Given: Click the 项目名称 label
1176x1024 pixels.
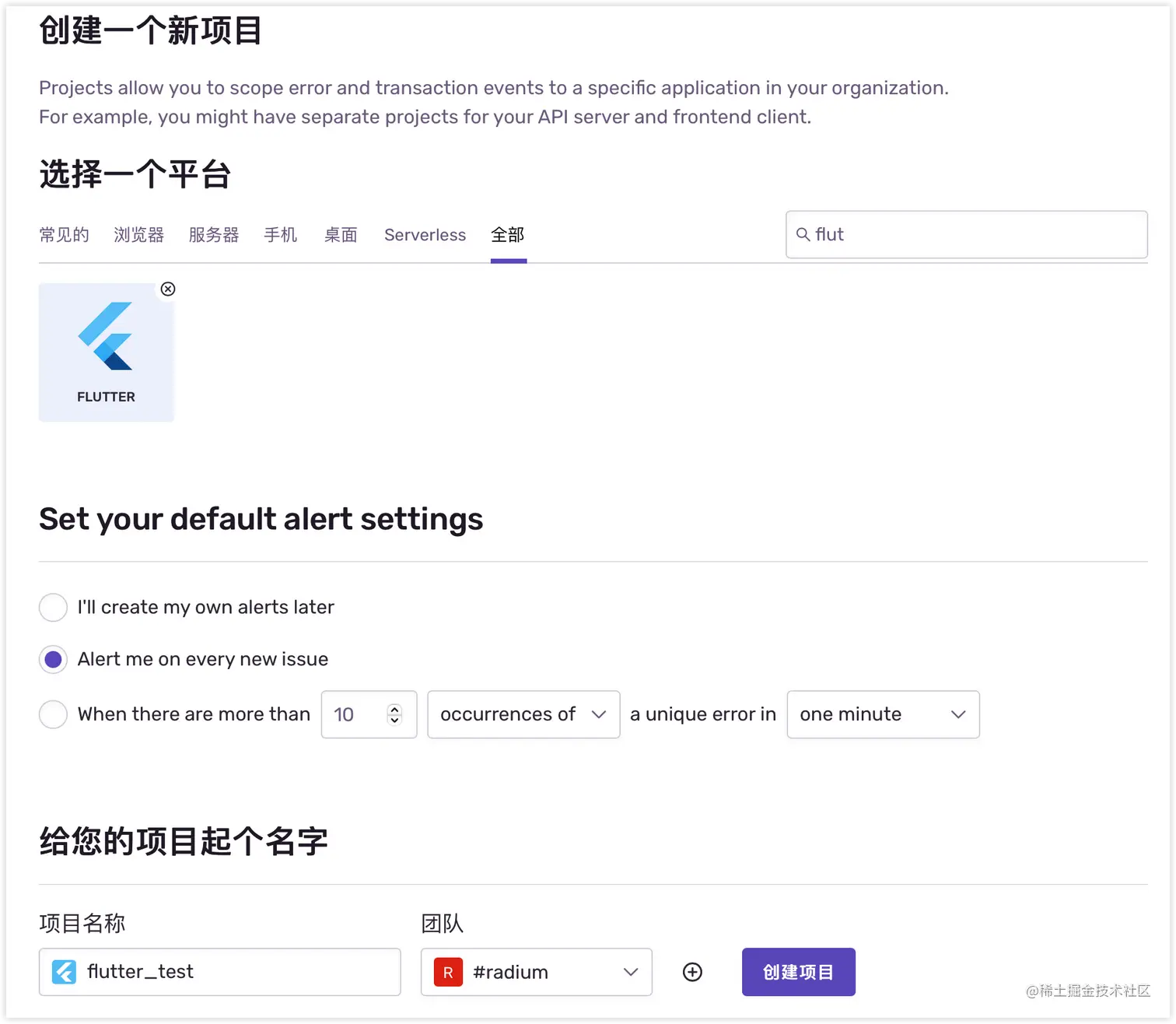Looking at the screenshot, I should point(82,924).
